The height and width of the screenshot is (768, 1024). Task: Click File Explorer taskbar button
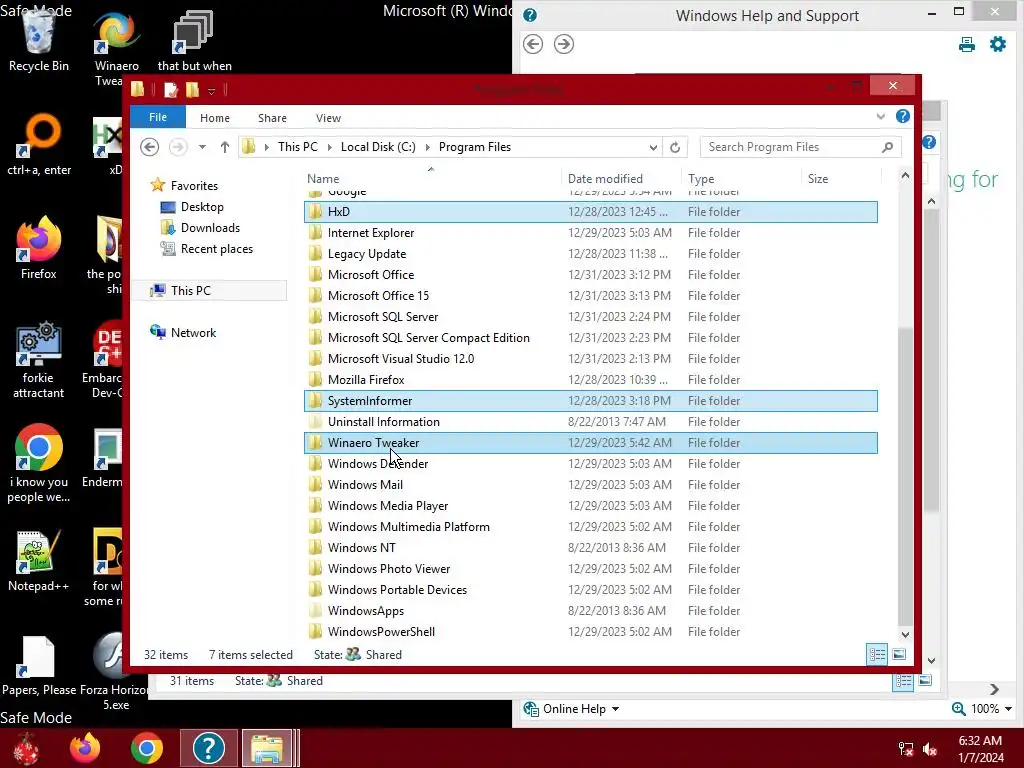pos(266,748)
